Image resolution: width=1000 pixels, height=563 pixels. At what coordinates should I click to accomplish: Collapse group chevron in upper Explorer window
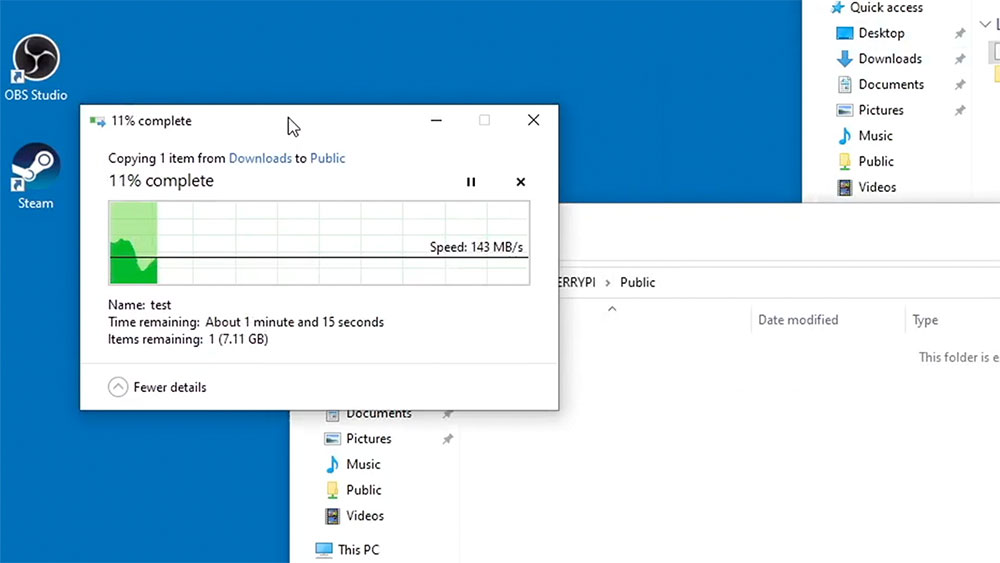985,24
